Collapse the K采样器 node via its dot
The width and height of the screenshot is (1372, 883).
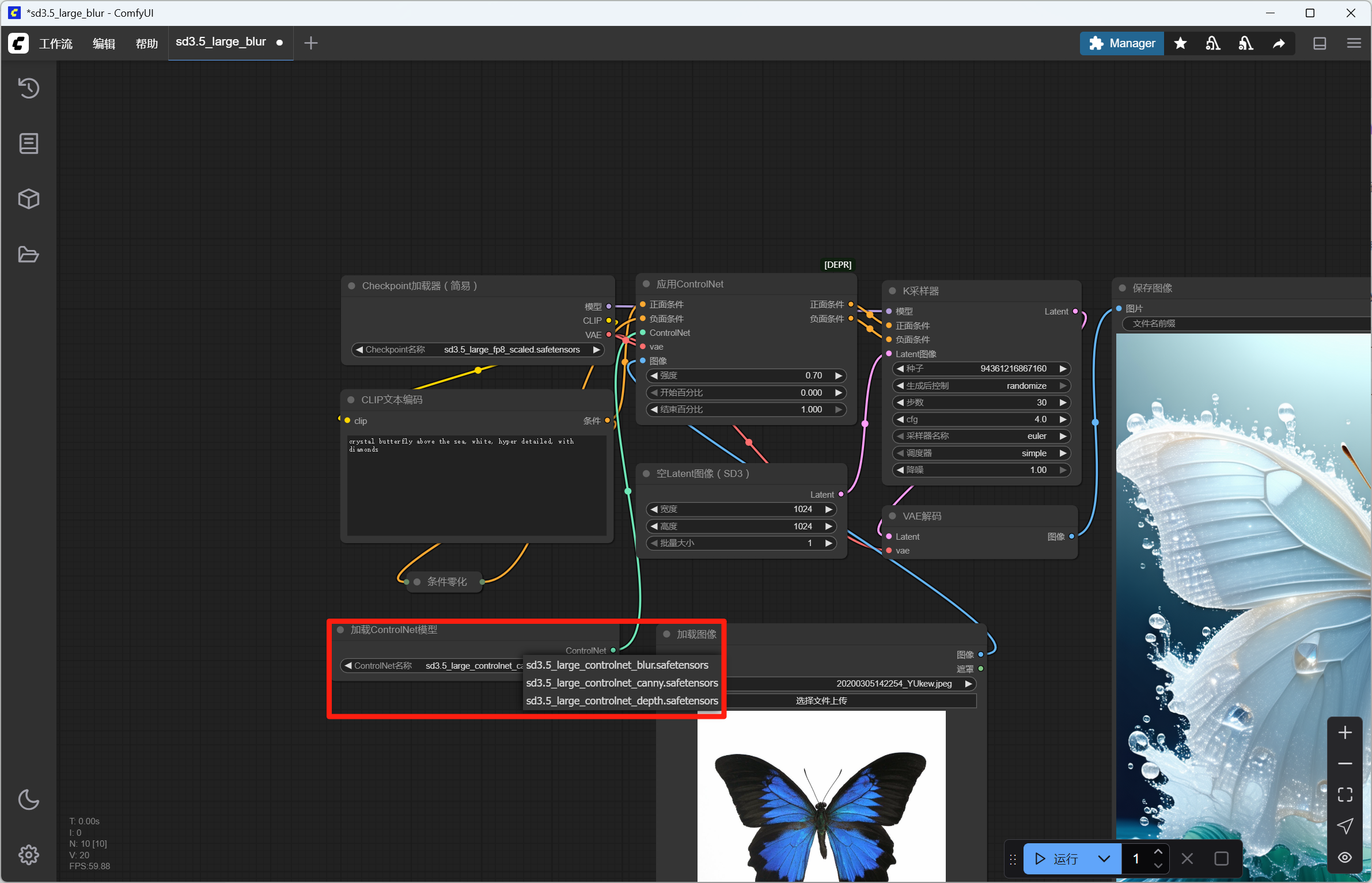[892, 291]
